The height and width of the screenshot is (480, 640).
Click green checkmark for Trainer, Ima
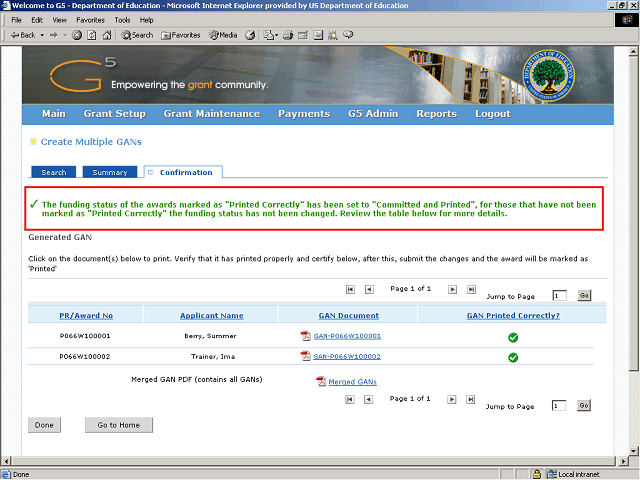tap(513, 358)
